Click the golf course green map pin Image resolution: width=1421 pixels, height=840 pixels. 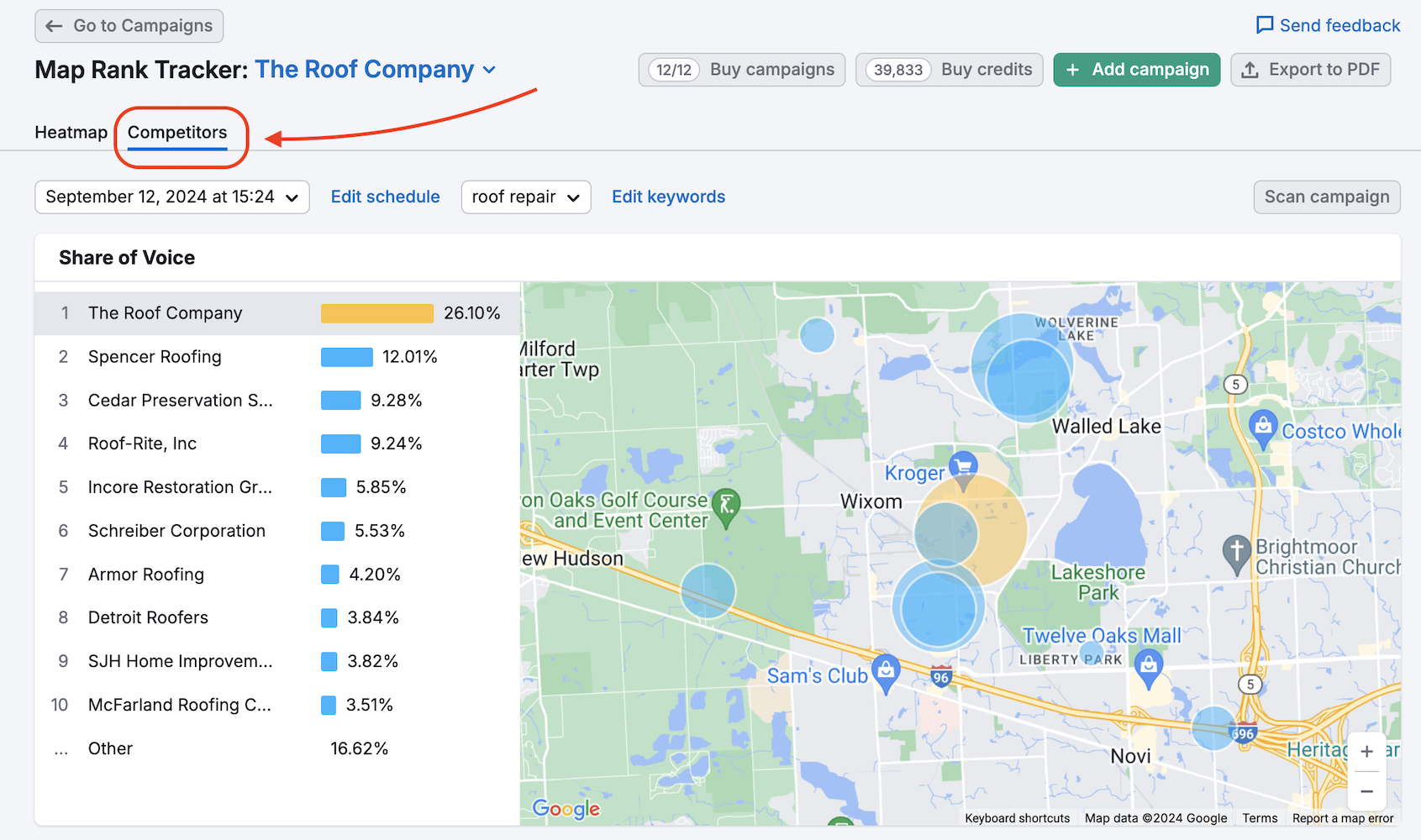(726, 507)
